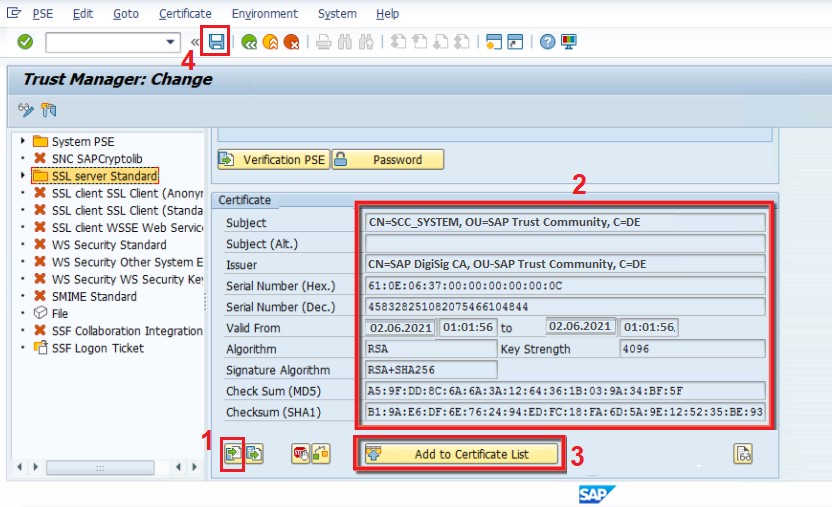Select SSF Logon Ticket tree entry
Screen dimensions: 832x507
tap(98, 348)
